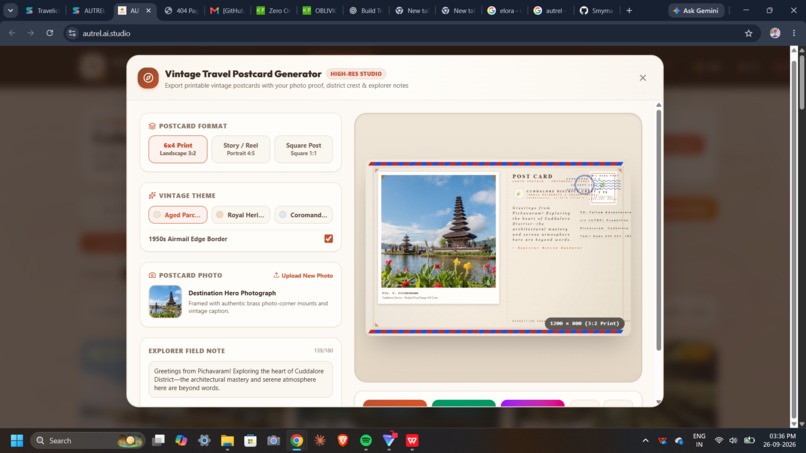Open WPS Office from taskbar
The image size is (806, 453).
412,441
